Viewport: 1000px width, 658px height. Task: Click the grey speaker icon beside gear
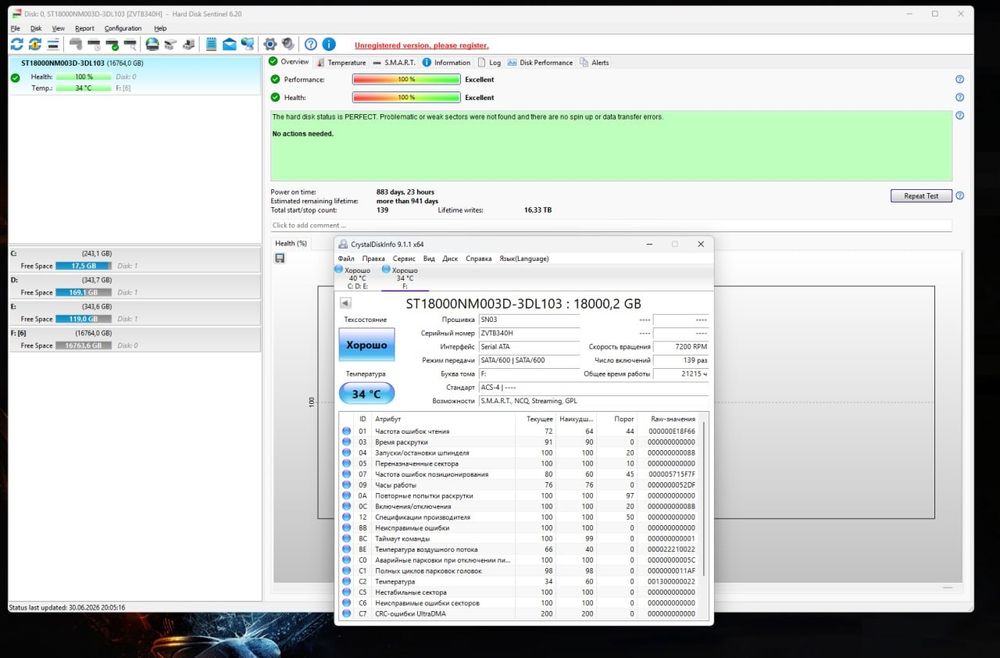click(x=288, y=44)
